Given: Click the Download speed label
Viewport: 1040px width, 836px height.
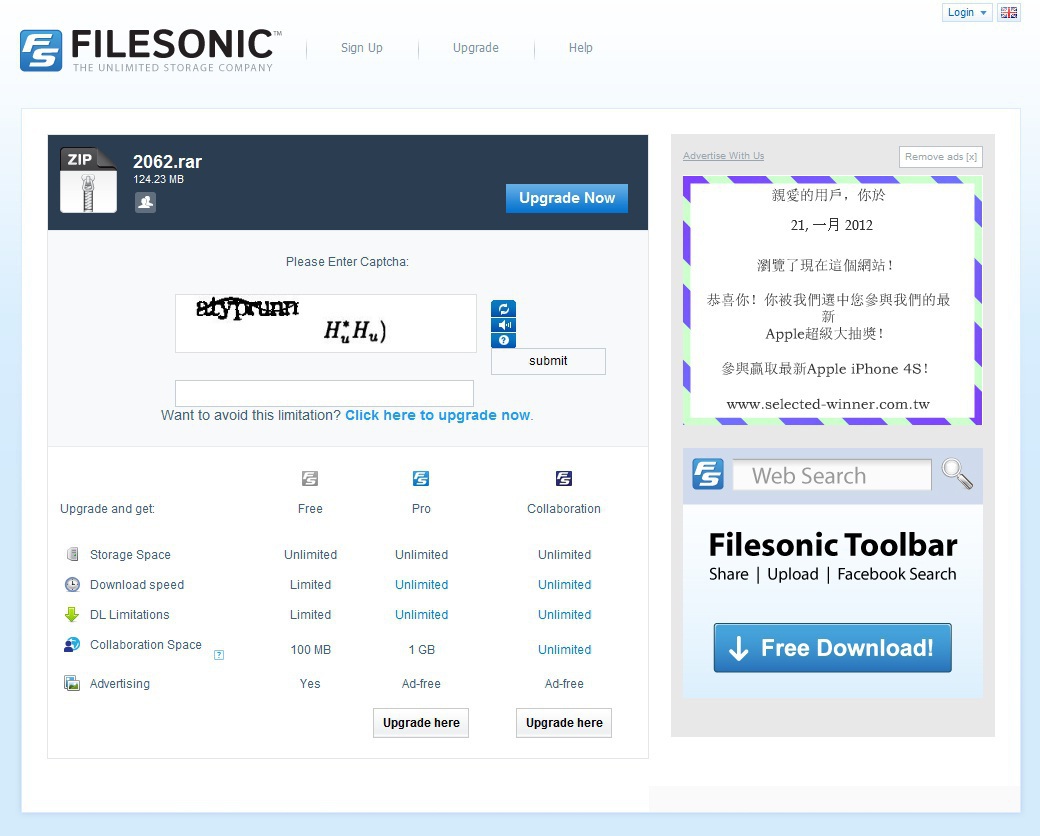Looking at the screenshot, I should click(x=137, y=585).
